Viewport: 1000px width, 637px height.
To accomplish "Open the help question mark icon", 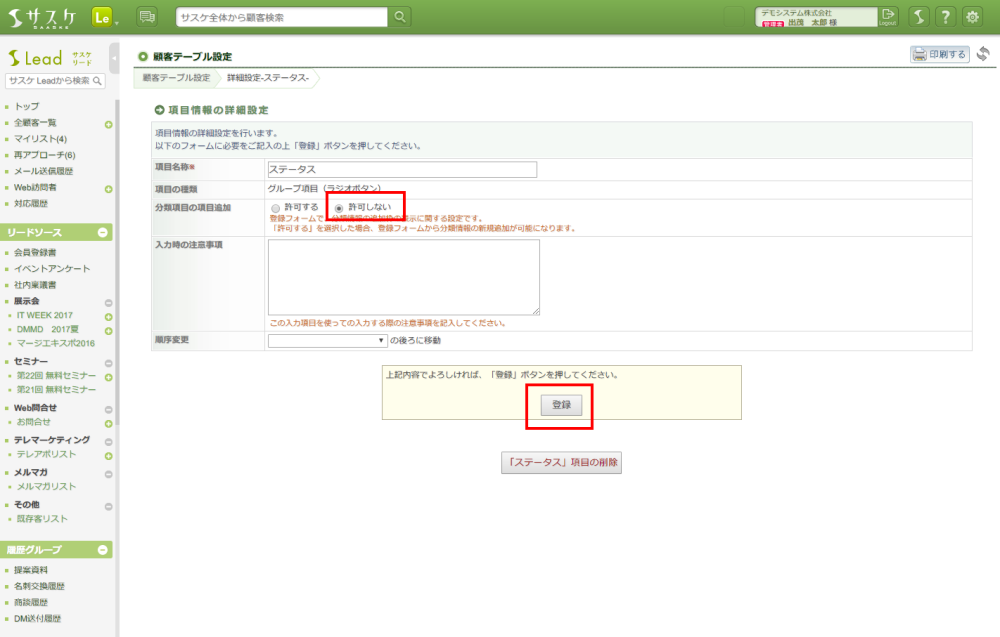I will [x=945, y=17].
